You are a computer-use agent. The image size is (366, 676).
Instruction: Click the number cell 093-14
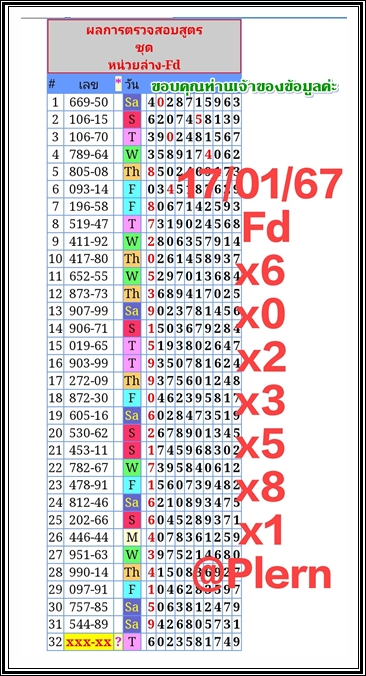click(89, 189)
